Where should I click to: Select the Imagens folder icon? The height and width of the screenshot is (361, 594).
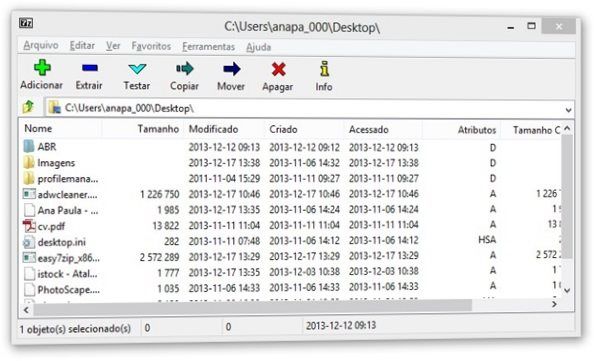(x=29, y=163)
